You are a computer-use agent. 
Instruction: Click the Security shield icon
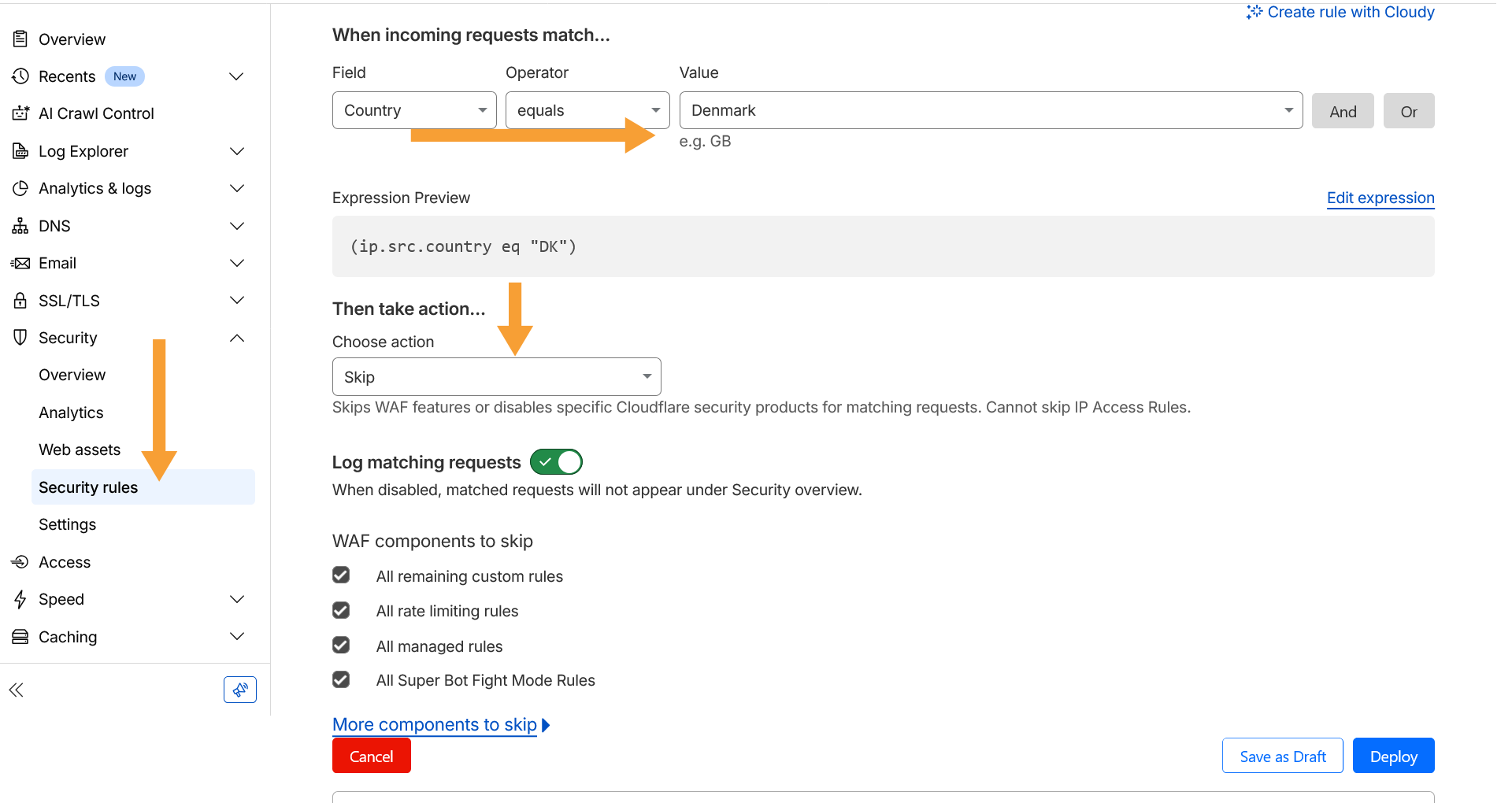tap(20, 338)
